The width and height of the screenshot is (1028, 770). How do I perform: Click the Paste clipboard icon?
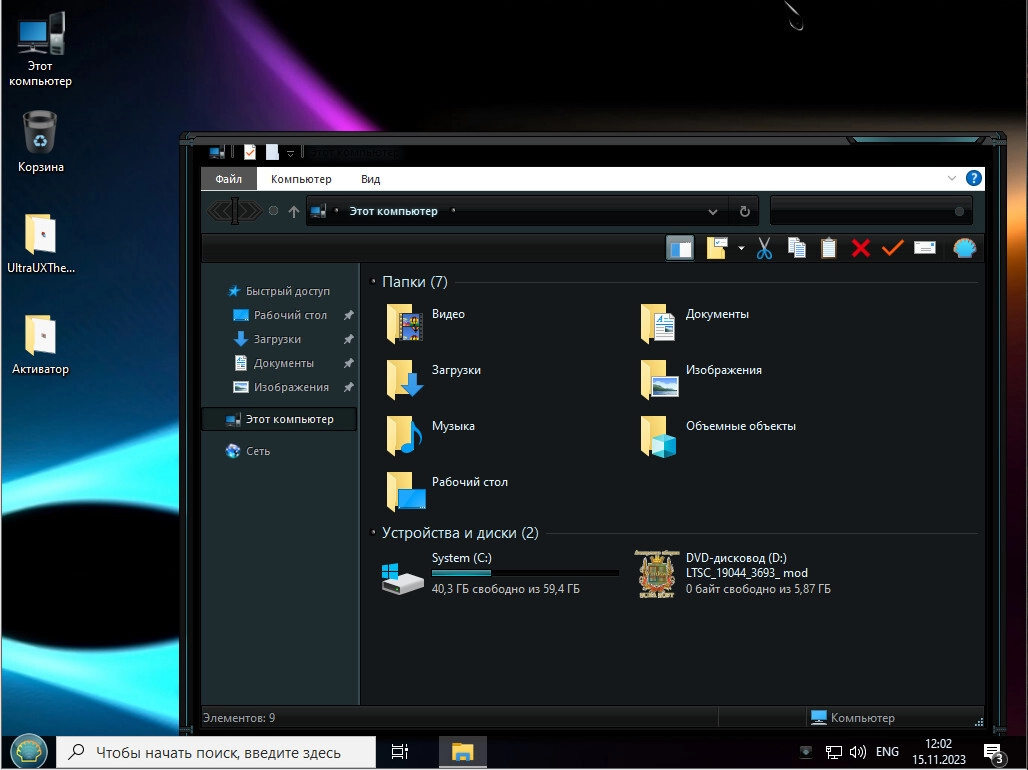point(829,248)
